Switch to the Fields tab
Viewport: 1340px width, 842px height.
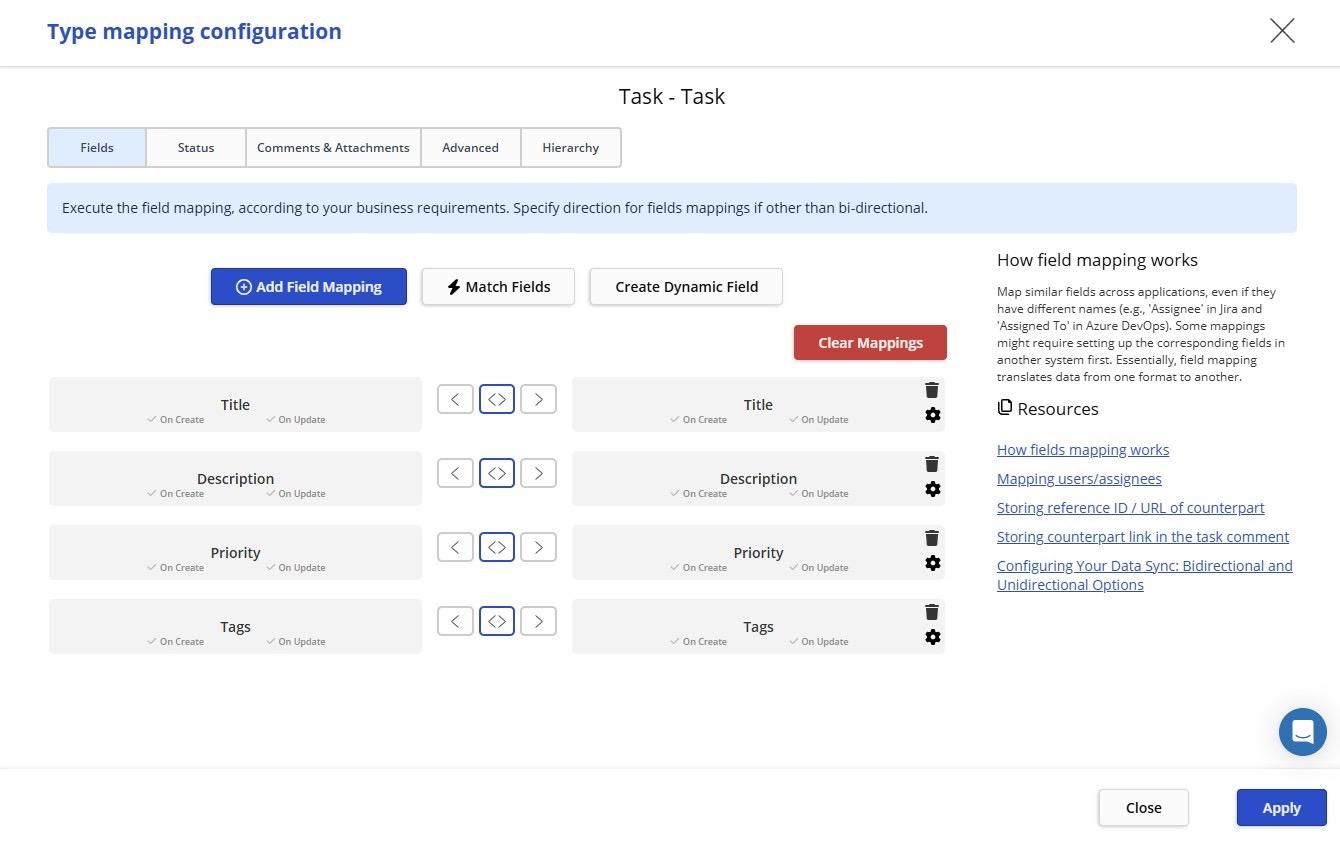tap(97, 147)
